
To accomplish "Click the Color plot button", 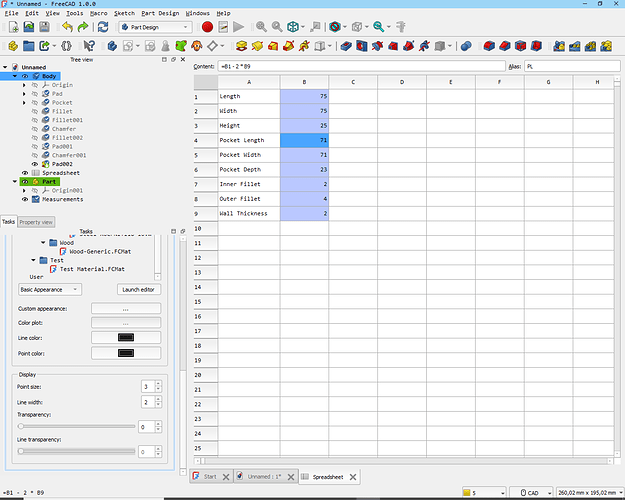I will 126,323.
